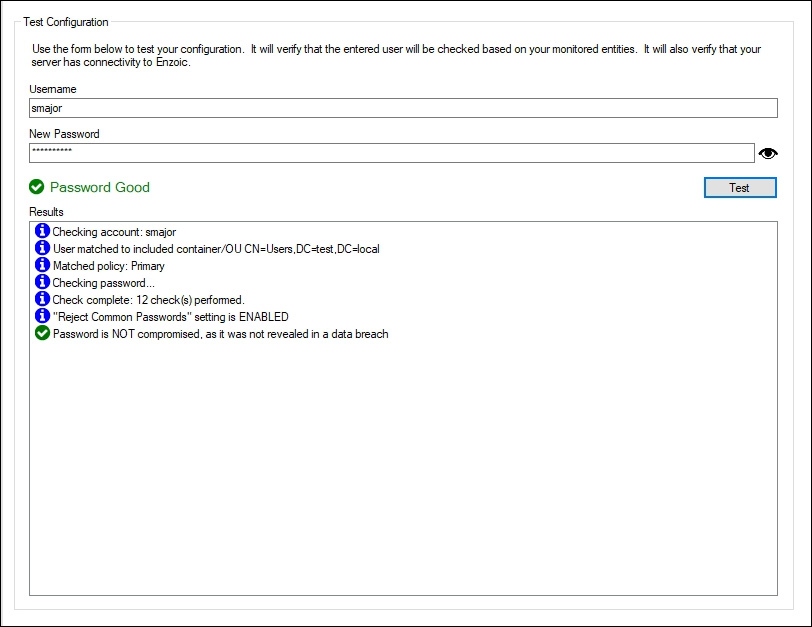812x627 pixels.
Task: Click the "User matched to included container/OU" text
Action: tap(216, 249)
